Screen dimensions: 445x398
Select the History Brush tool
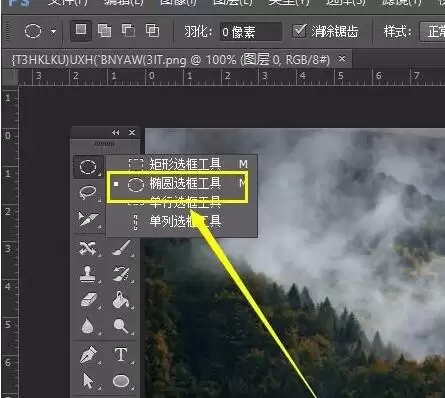click(x=122, y=274)
